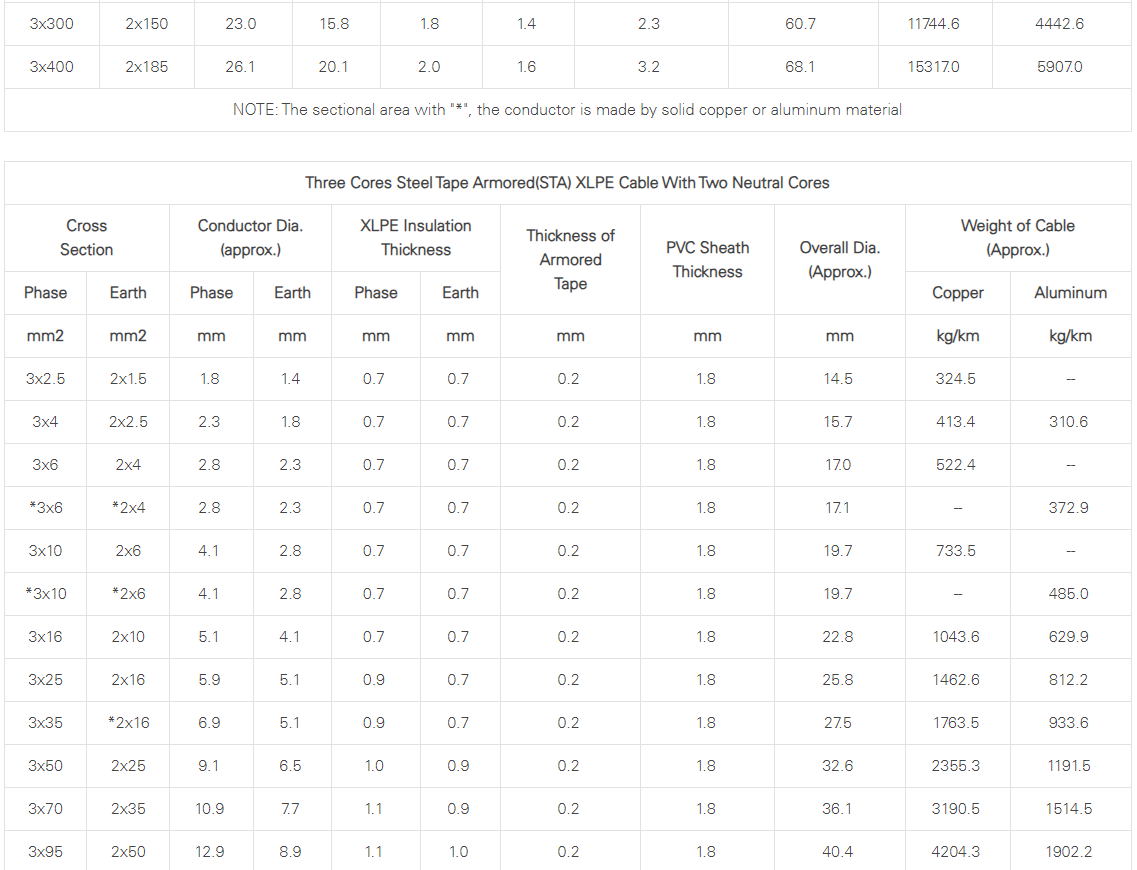Viewport: 1137px width, 870px height.
Task: Select the Cross Section header cell
Action: click(86, 238)
